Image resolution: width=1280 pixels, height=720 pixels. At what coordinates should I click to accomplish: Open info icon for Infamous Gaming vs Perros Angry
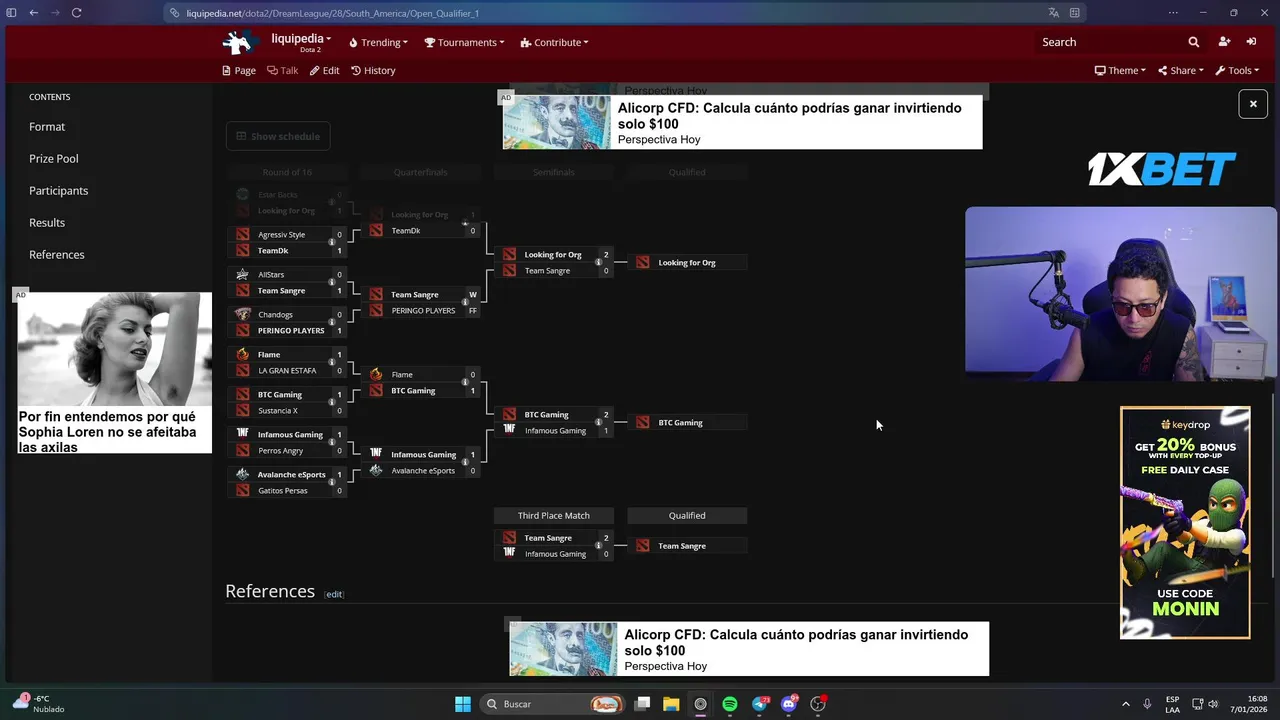point(332,443)
